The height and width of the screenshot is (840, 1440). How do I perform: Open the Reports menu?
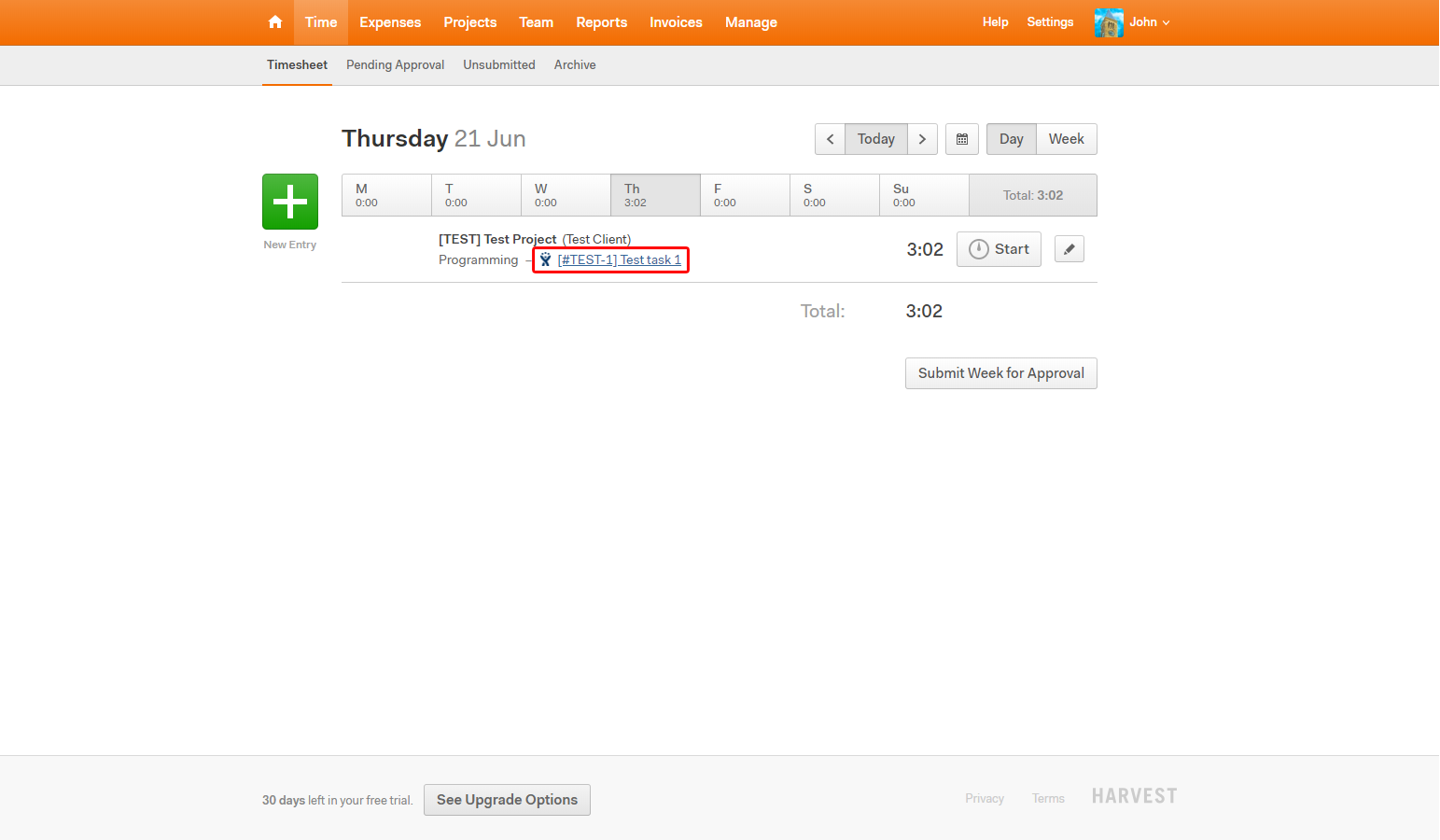[x=602, y=22]
